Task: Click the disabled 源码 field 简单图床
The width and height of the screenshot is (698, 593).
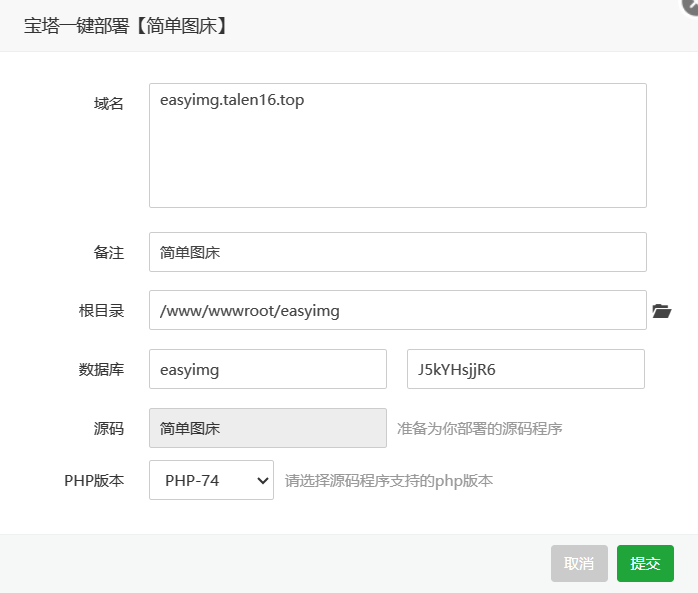Action: click(x=267, y=428)
